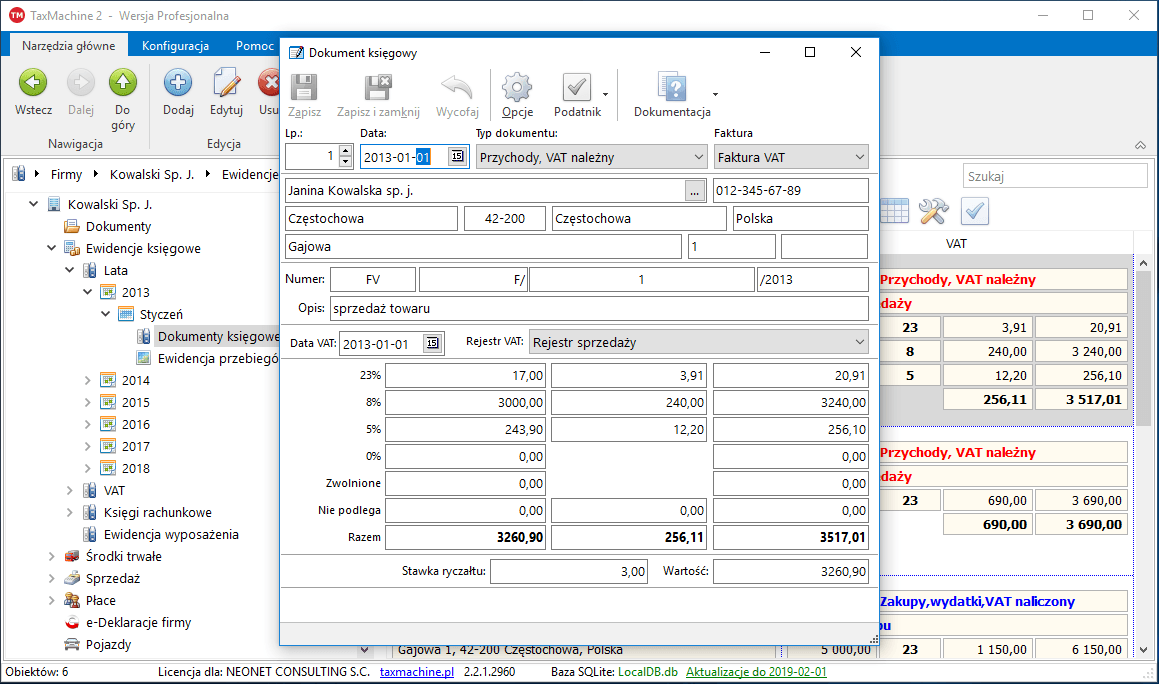The width and height of the screenshot is (1159, 684).
Task: Open the Typ dokumentu dropdown
Action: coord(698,157)
